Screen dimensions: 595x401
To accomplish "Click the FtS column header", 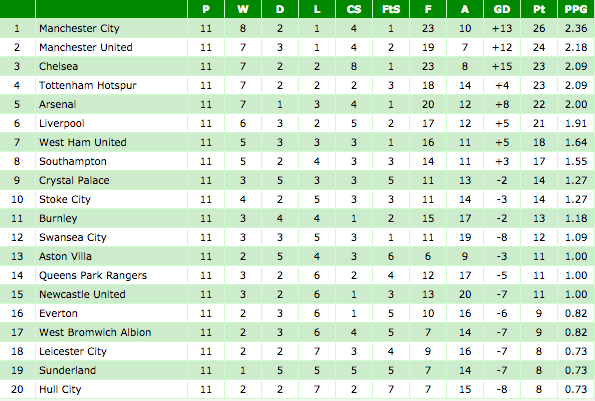I will point(391,9).
